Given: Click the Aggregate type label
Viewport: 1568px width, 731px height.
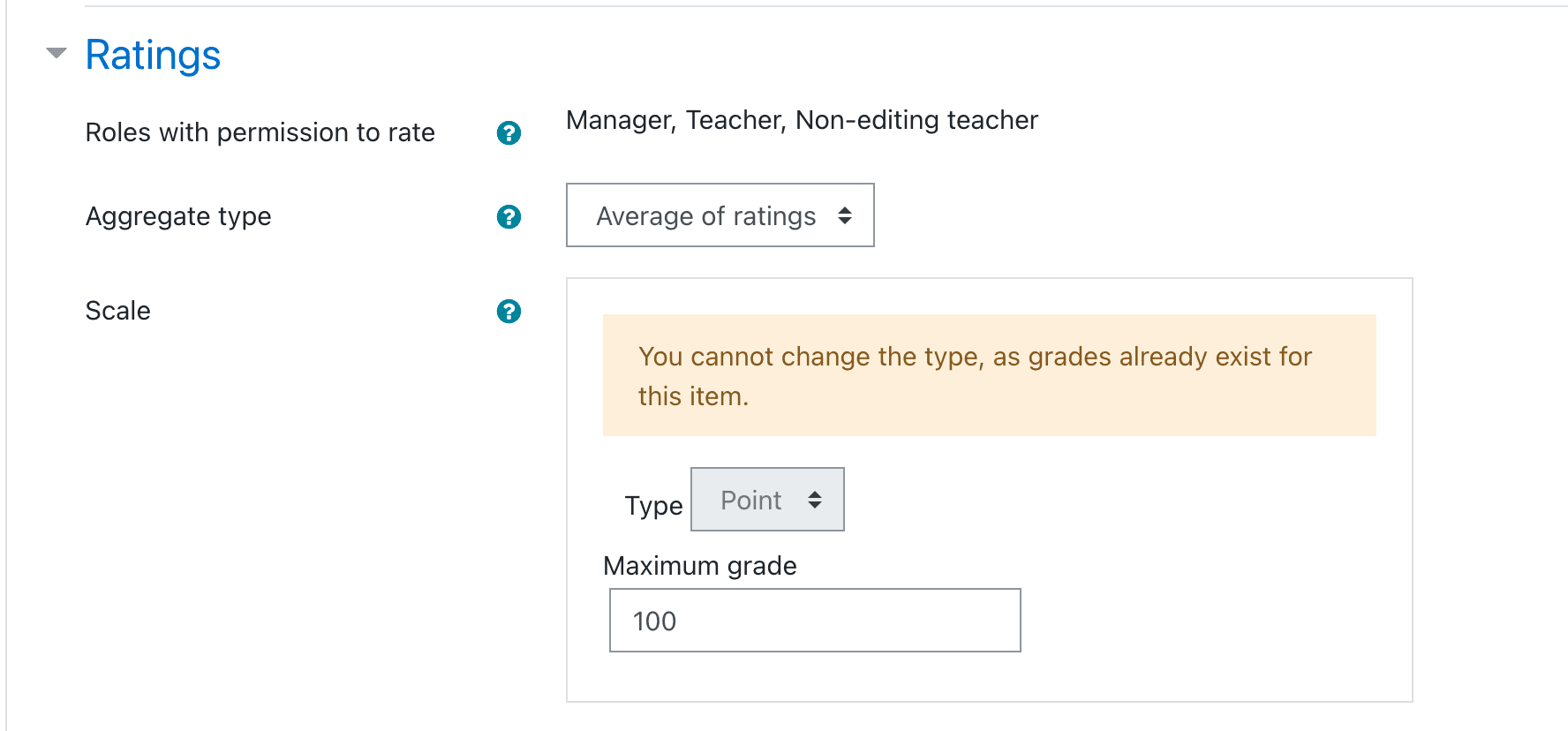Looking at the screenshot, I should pyautogui.click(x=178, y=216).
